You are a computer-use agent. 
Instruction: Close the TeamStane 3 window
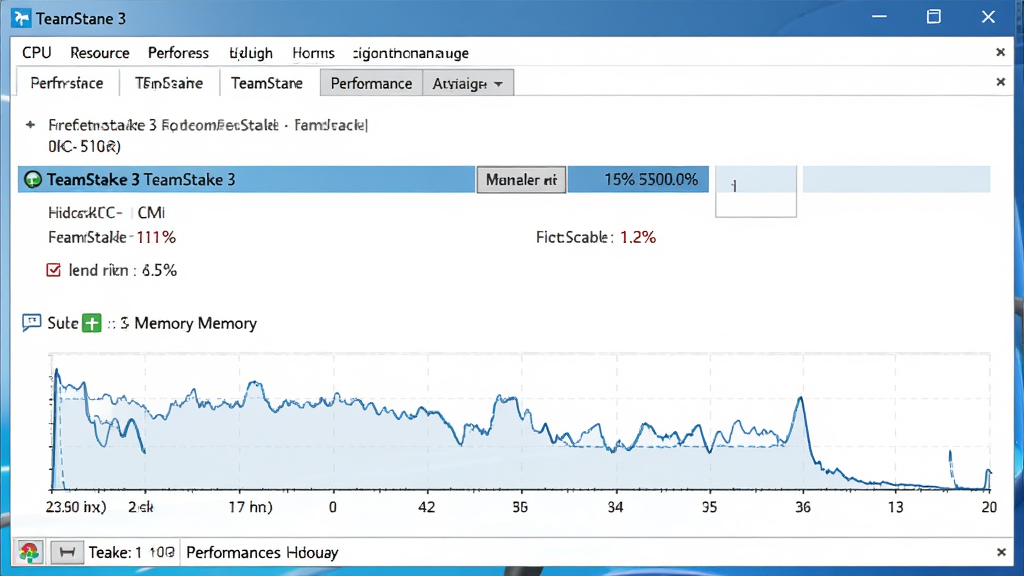988,17
